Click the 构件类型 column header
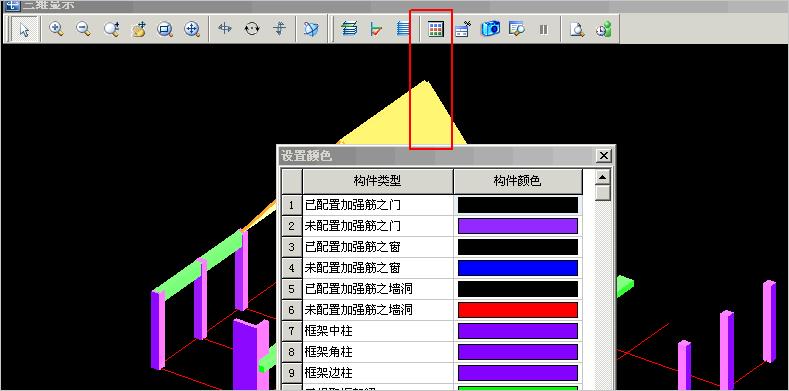Screen dimensions: 789x391 pos(378,182)
